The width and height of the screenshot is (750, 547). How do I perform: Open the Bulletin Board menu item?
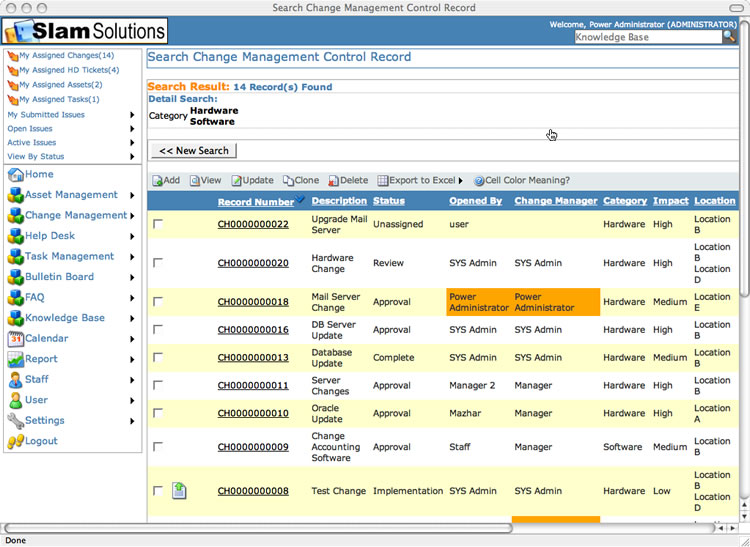point(59,277)
